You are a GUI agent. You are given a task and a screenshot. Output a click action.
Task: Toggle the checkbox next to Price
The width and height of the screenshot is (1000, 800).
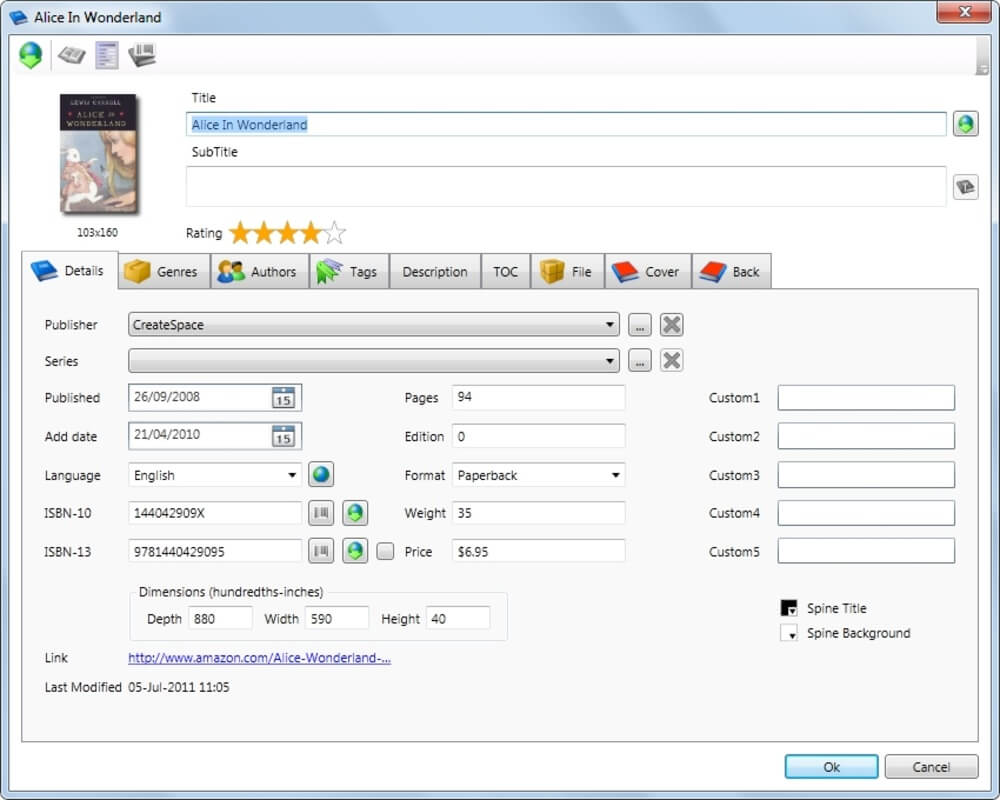point(385,551)
